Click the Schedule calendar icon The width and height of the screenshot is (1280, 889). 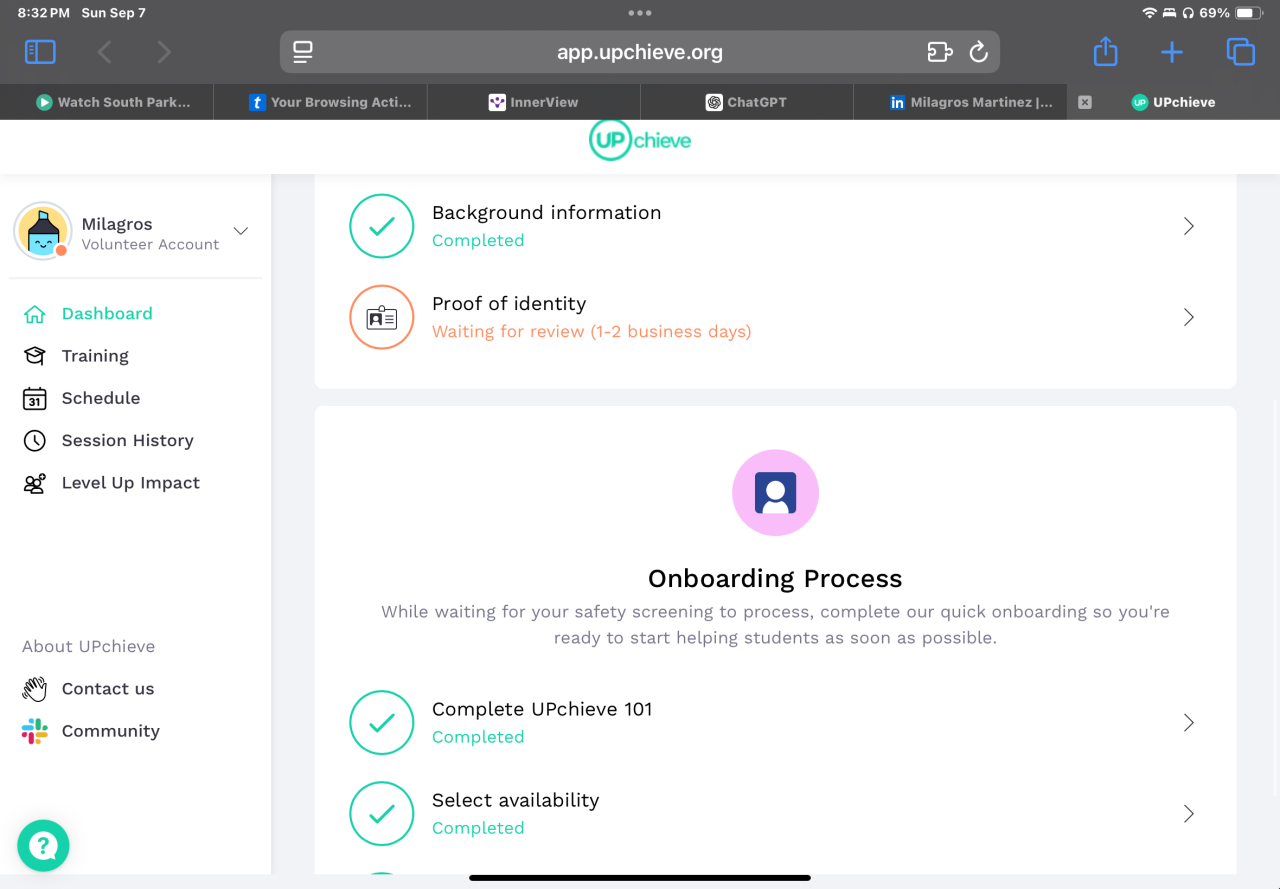35,398
